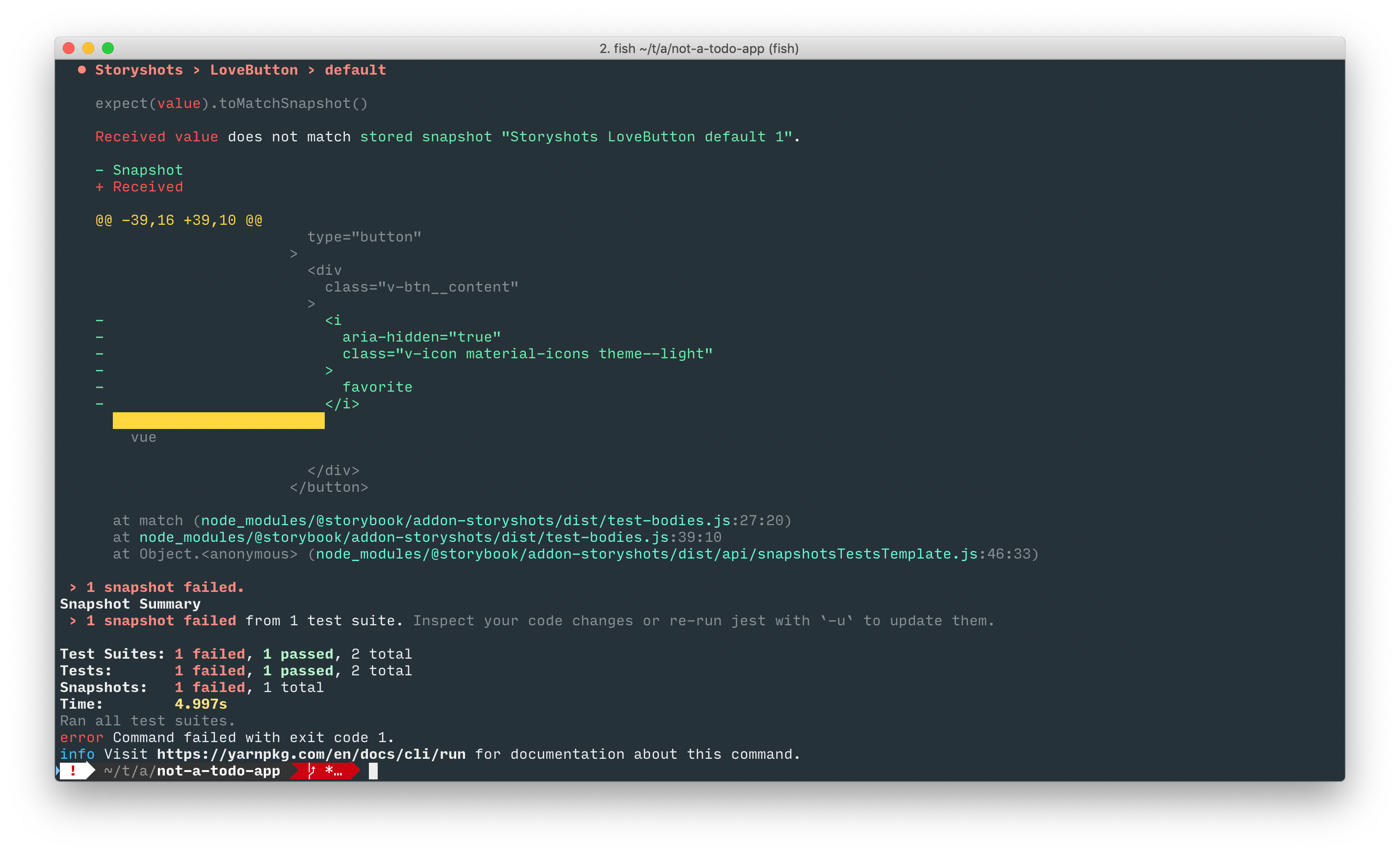Click the red bullet before Storyshots
Viewport: 1400px width, 854px height.
click(82, 70)
